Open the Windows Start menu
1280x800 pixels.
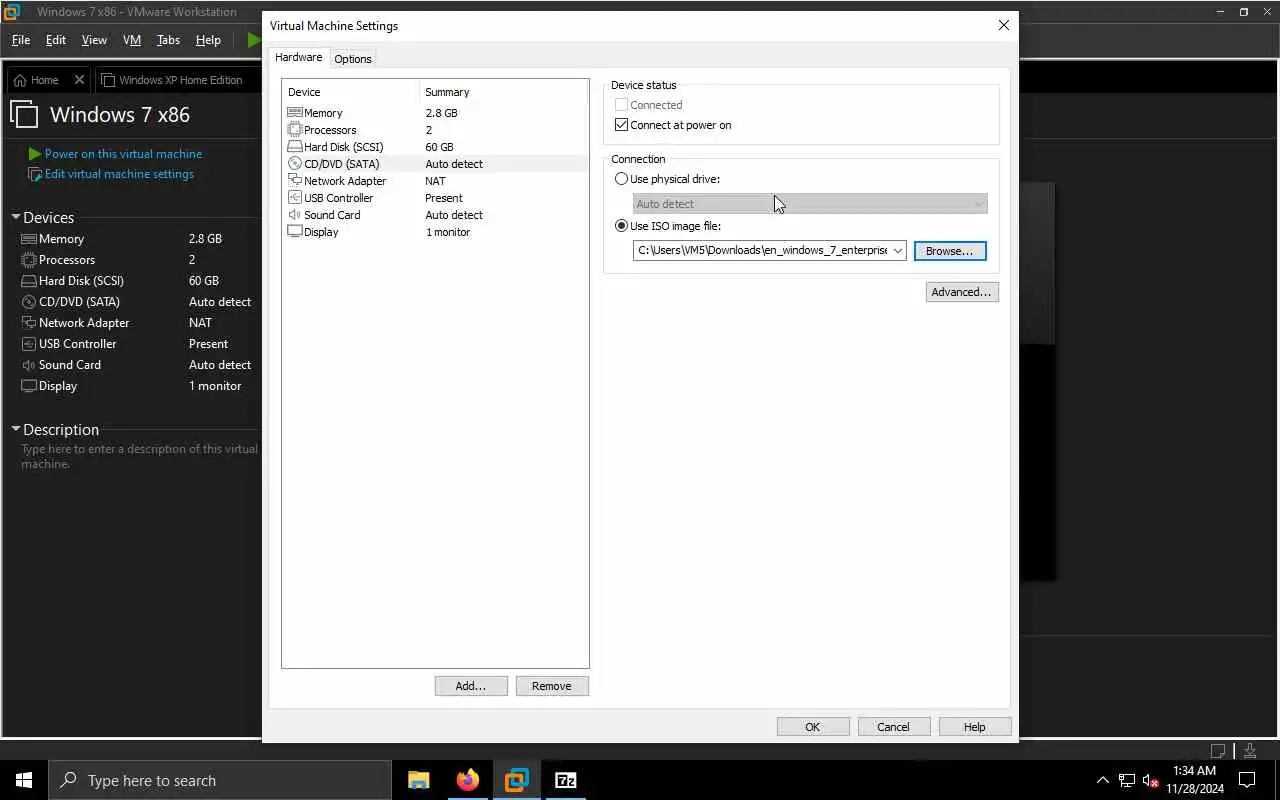tap(24, 780)
